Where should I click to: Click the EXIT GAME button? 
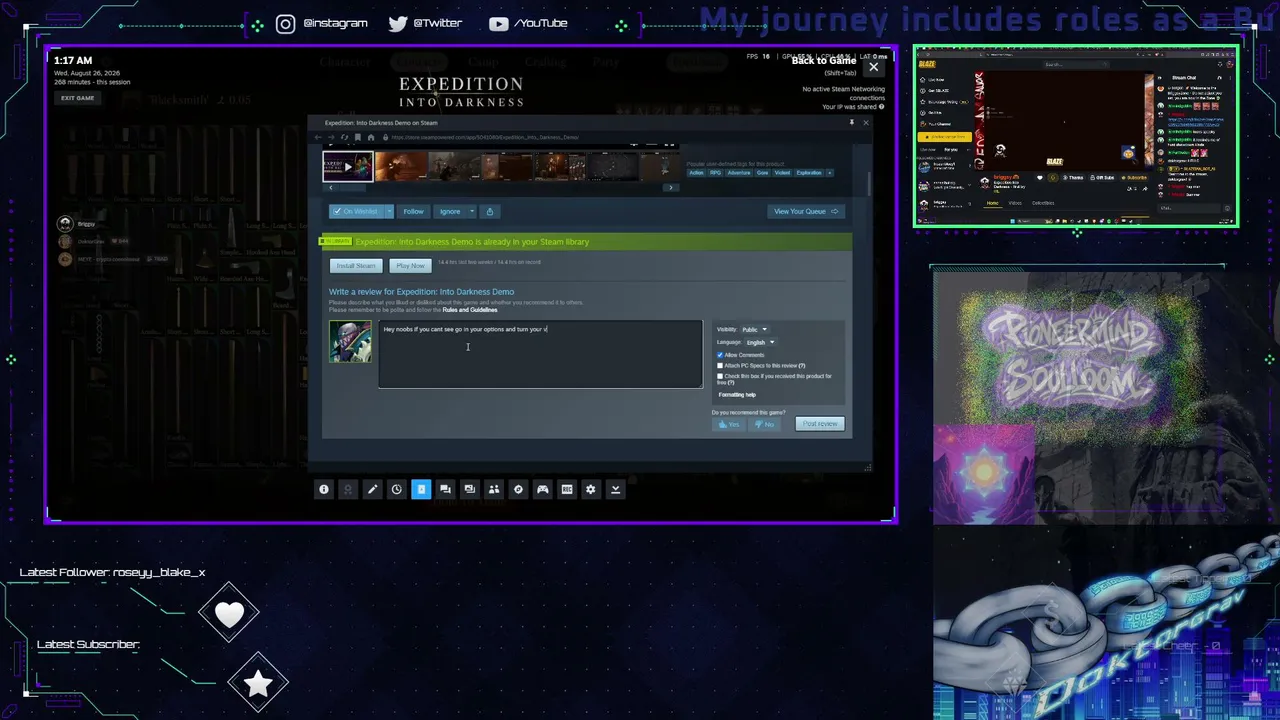pos(77,98)
